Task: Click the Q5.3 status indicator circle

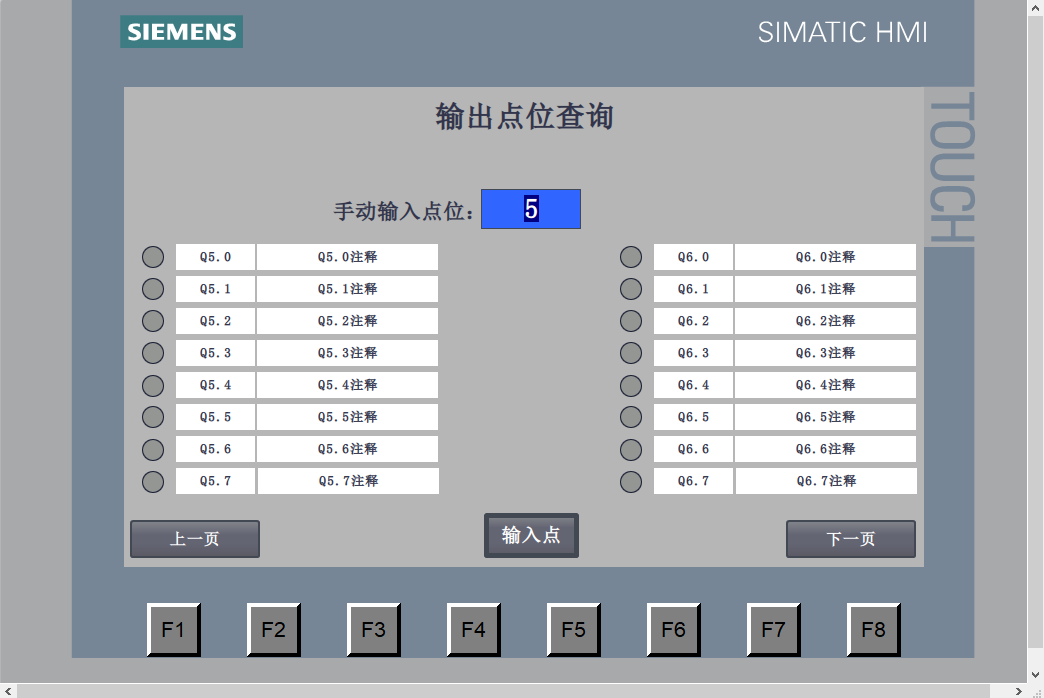Action: [152, 353]
